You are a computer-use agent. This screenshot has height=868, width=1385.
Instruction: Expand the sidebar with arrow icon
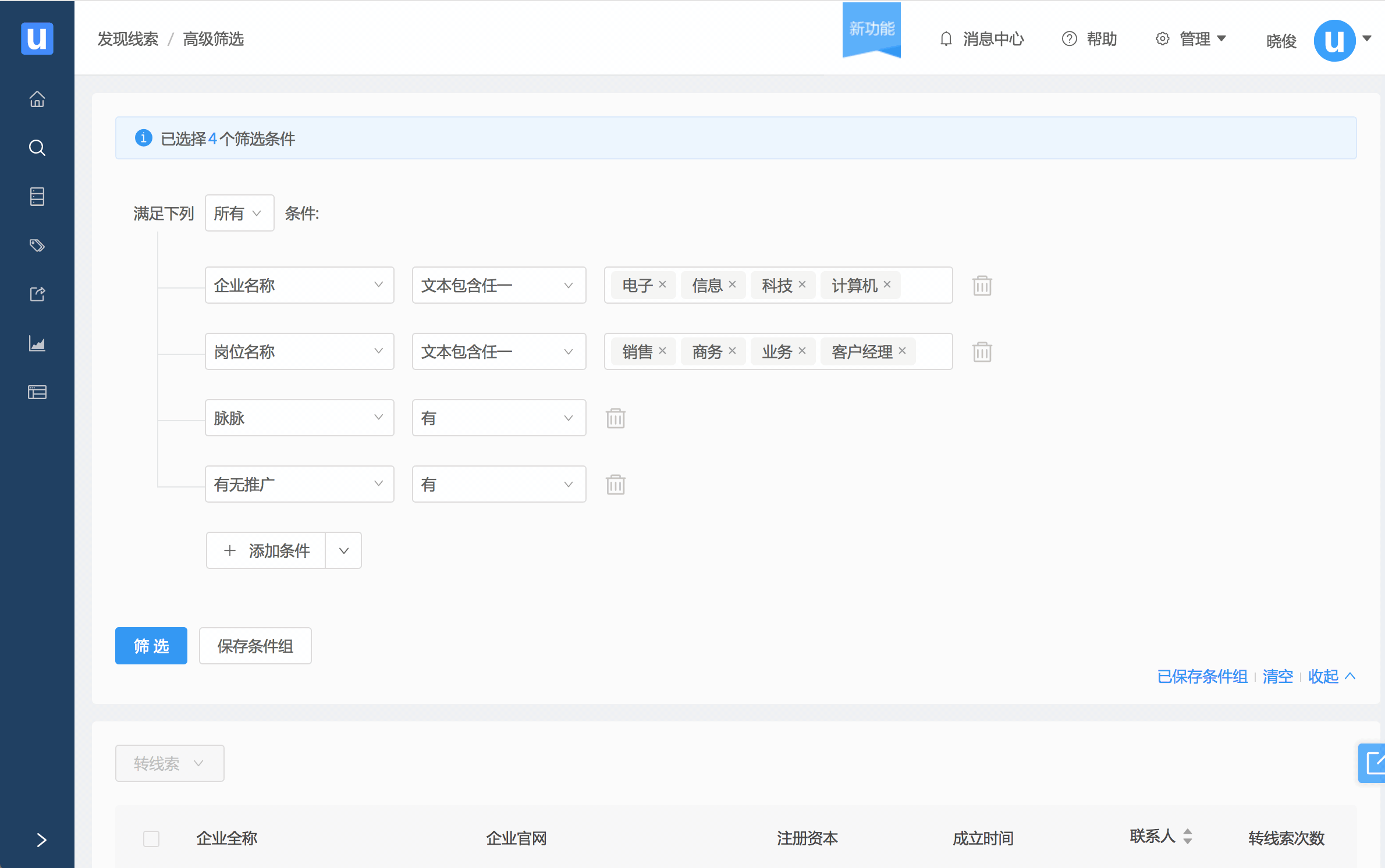click(x=41, y=840)
